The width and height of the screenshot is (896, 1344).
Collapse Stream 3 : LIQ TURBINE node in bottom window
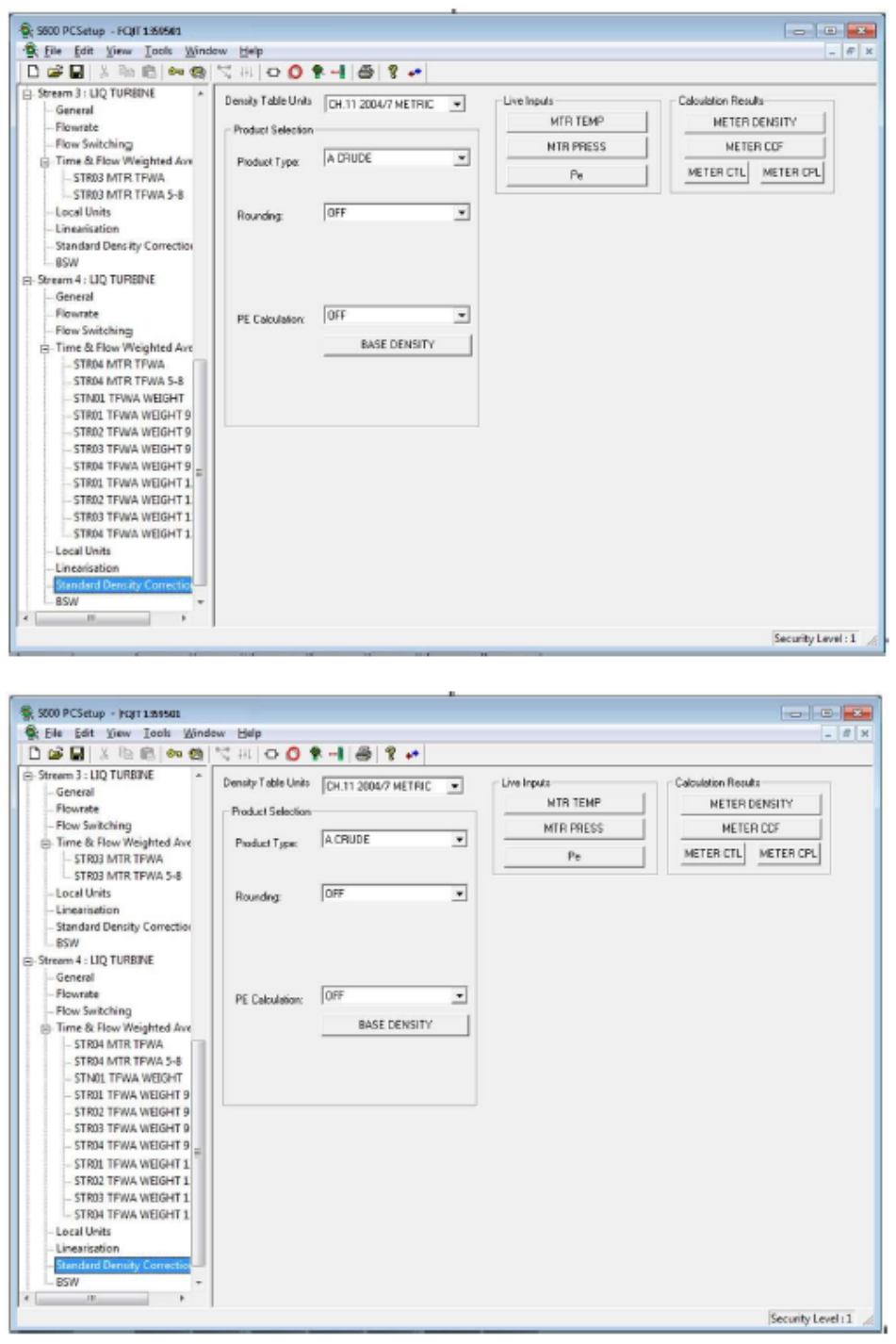coord(27,775)
